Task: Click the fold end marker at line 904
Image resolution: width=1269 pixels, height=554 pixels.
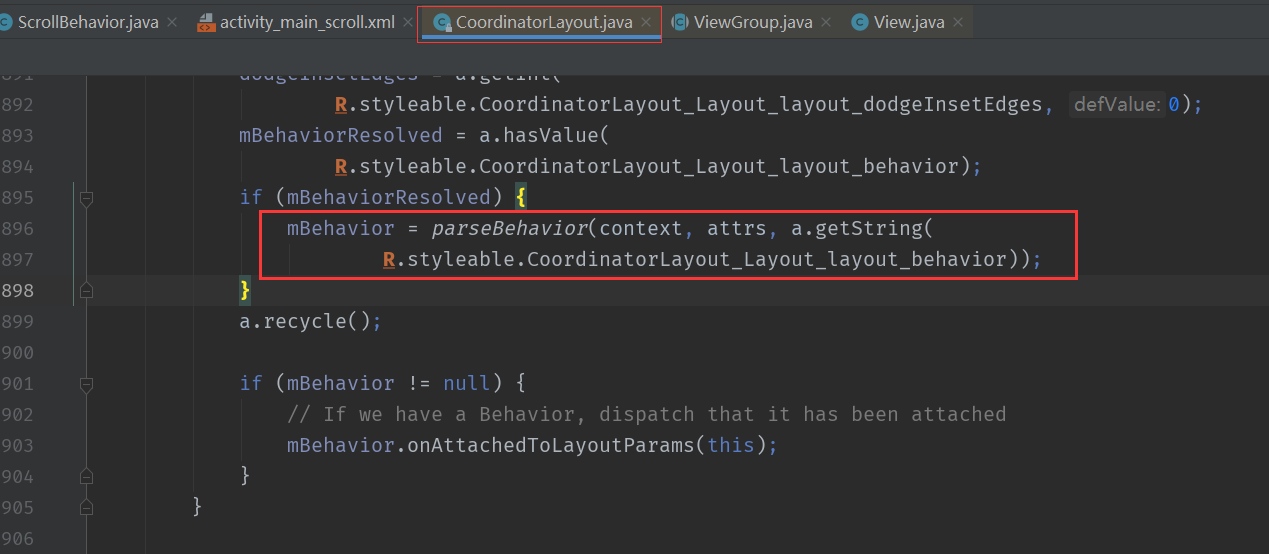Action: point(86,476)
